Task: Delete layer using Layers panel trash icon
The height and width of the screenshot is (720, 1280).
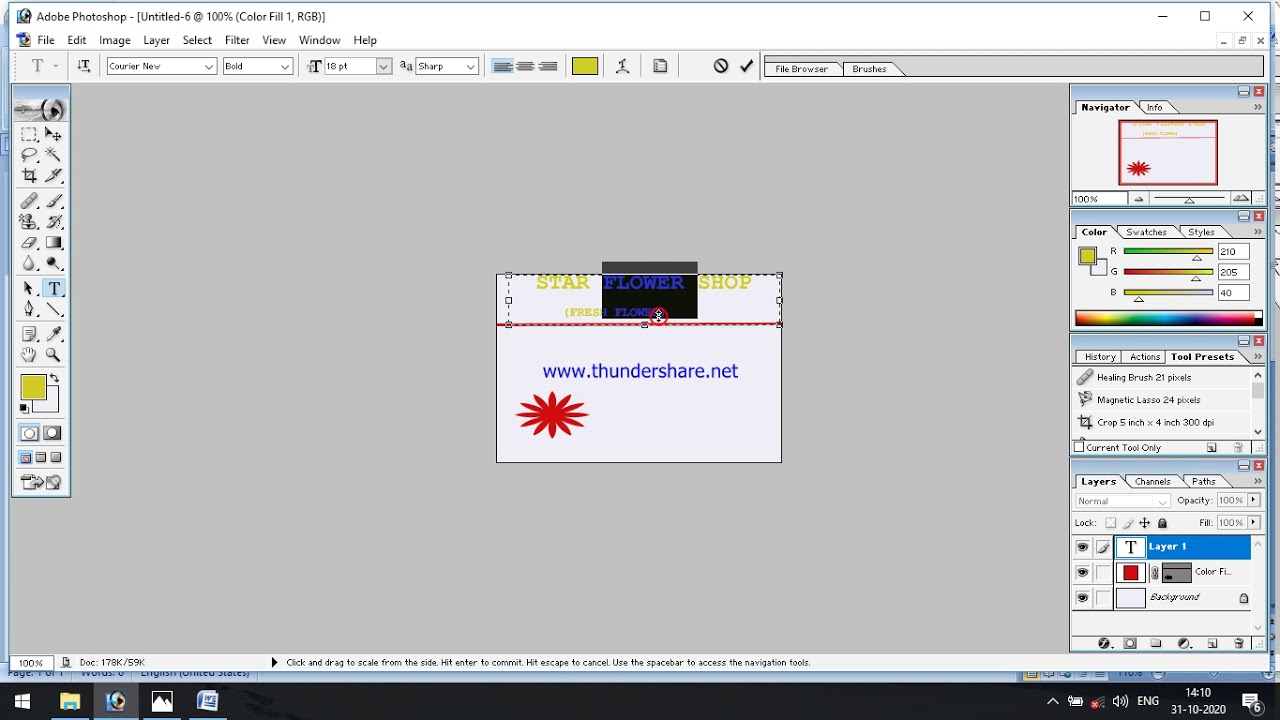Action: [1239, 643]
